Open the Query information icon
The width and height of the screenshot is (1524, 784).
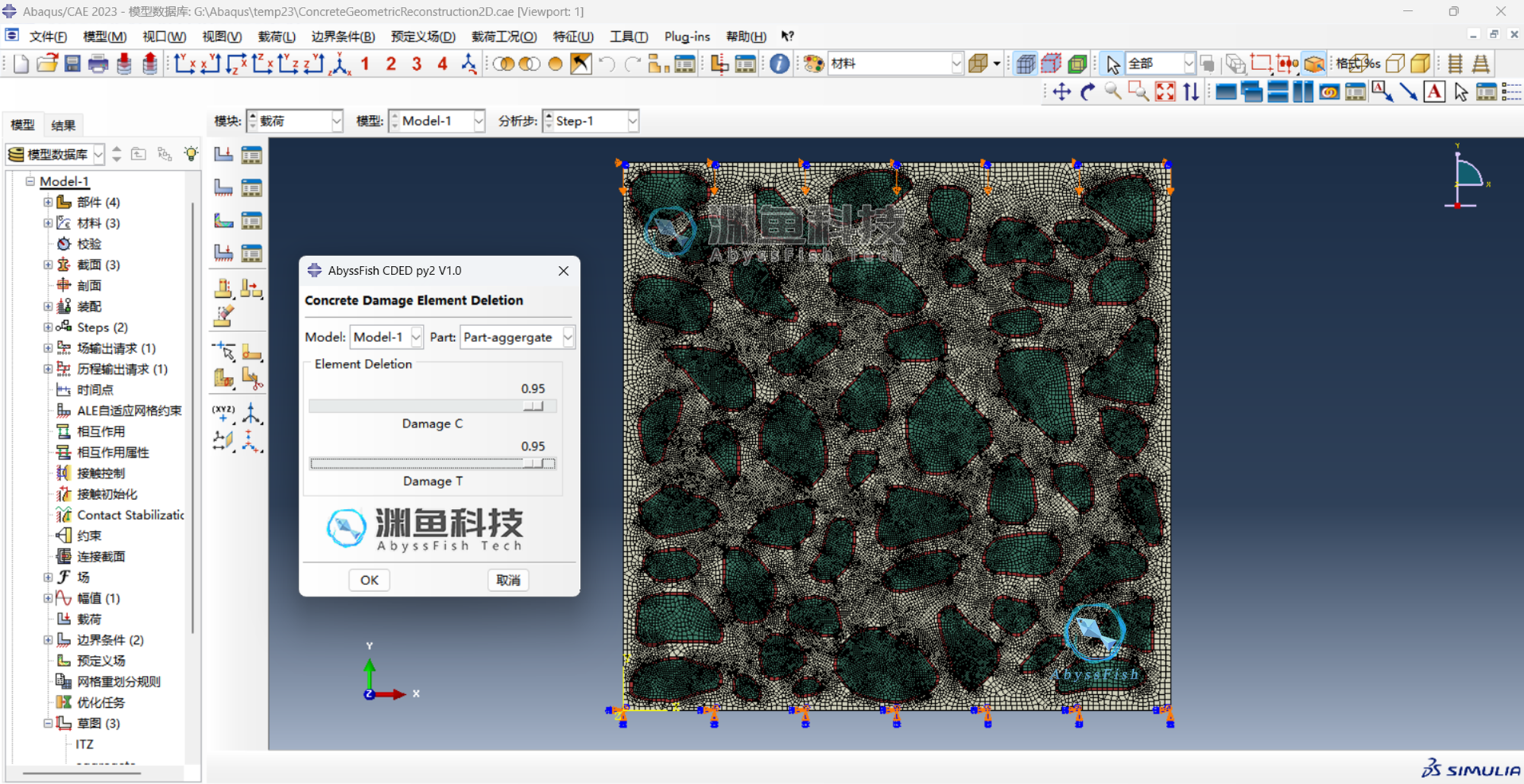click(779, 64)
